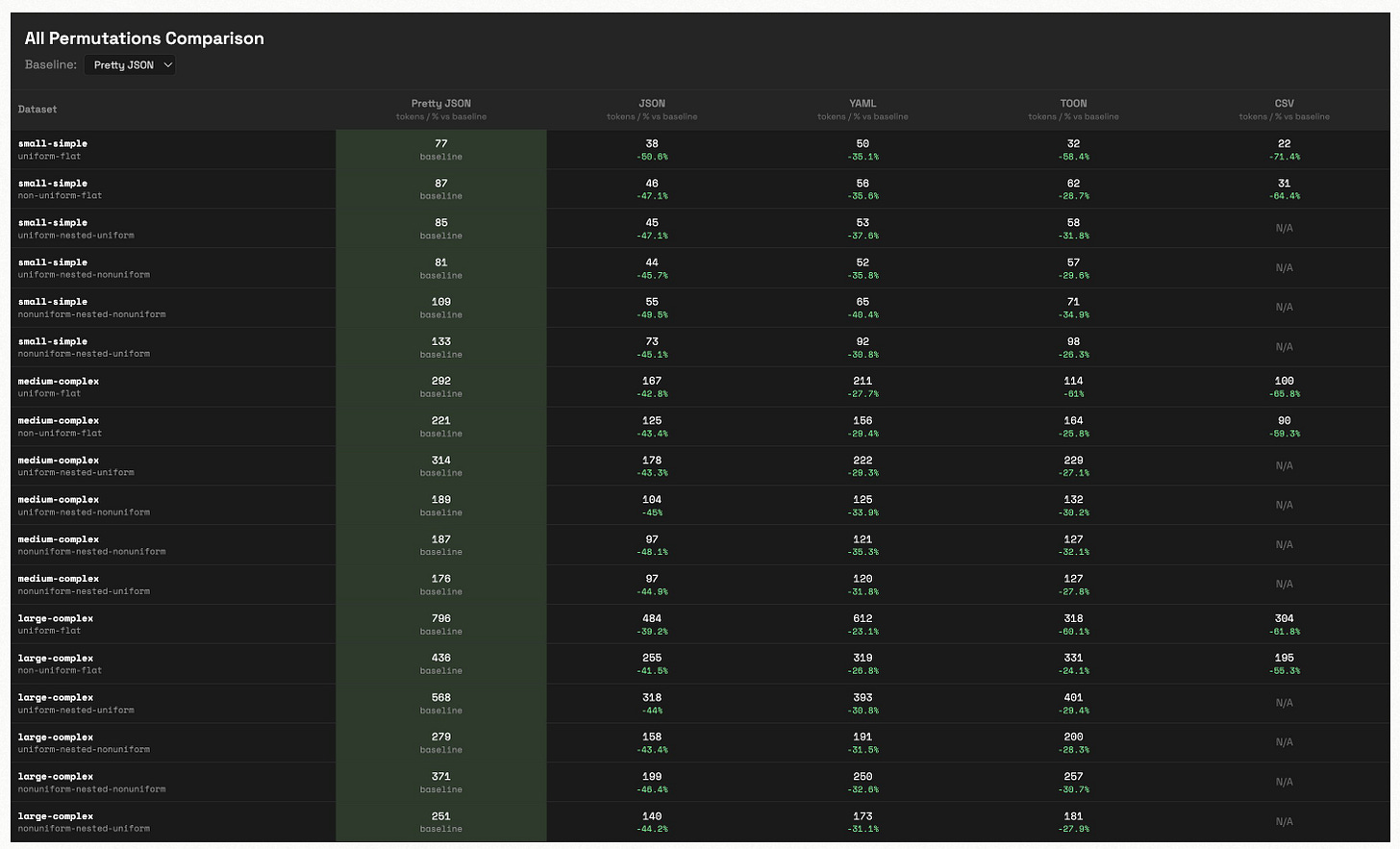Image resolution: width=1400 pixels, height=849 pixels.
Task: Click the Pretty JSON column header
Action: click(x=441, y=110)
